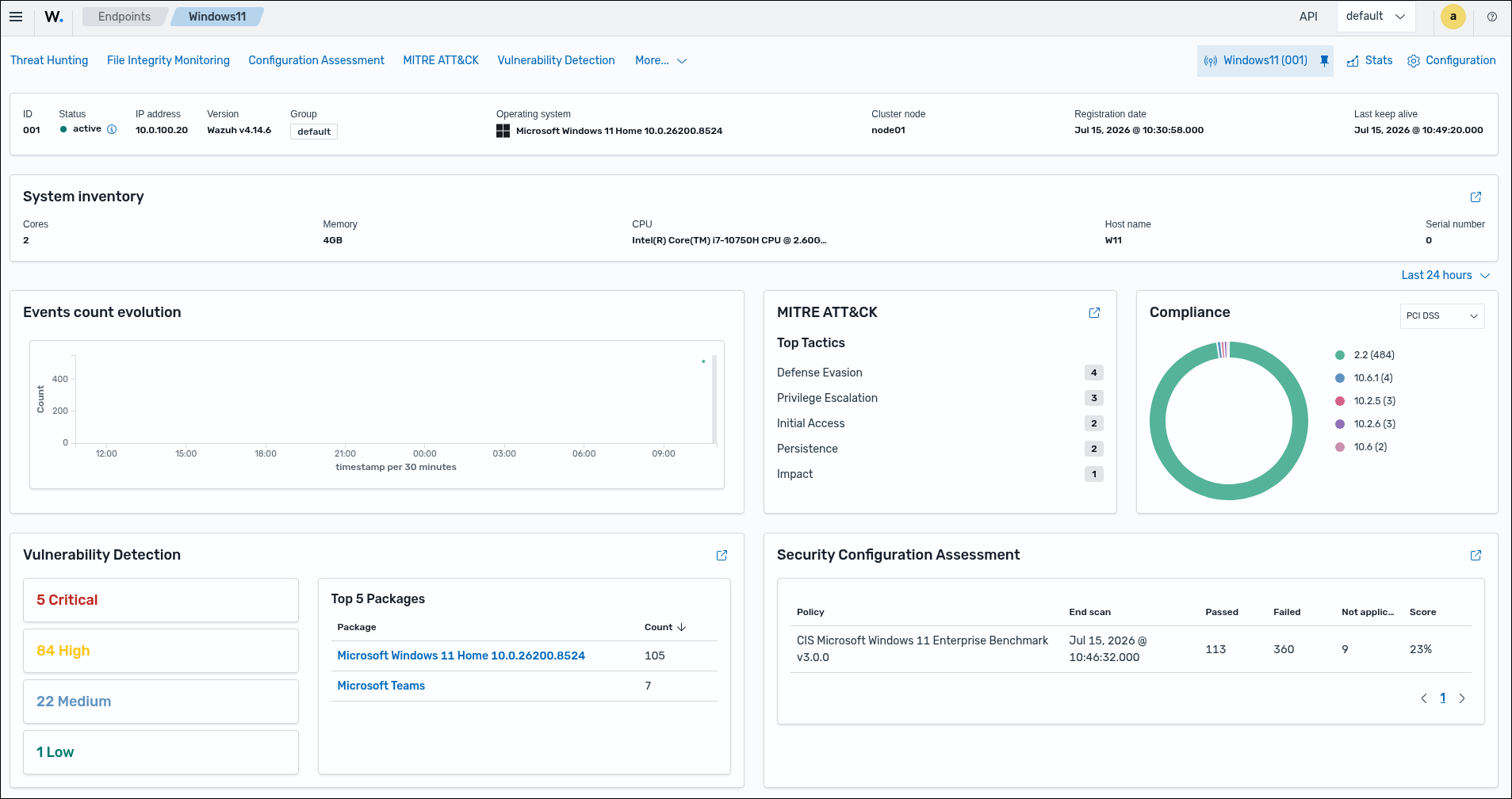Open the File Integrity Monitoring tab
The height and width of the screenshot is (799, 1512).
pyautogui.click(x=168, y=60)
